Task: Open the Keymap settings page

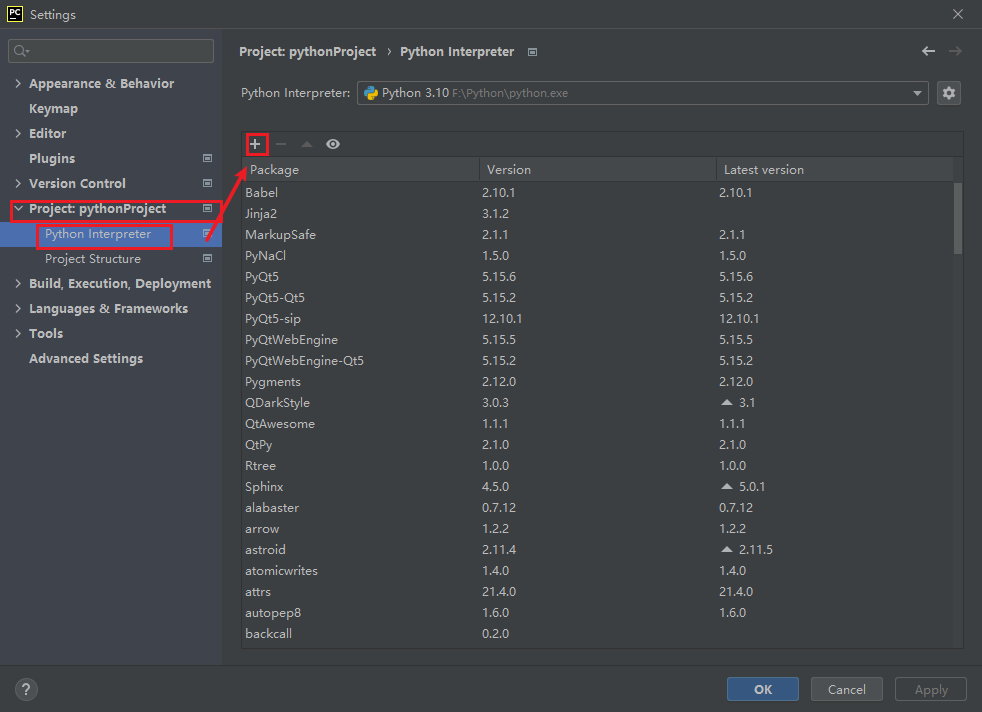Action: (53, 109)
